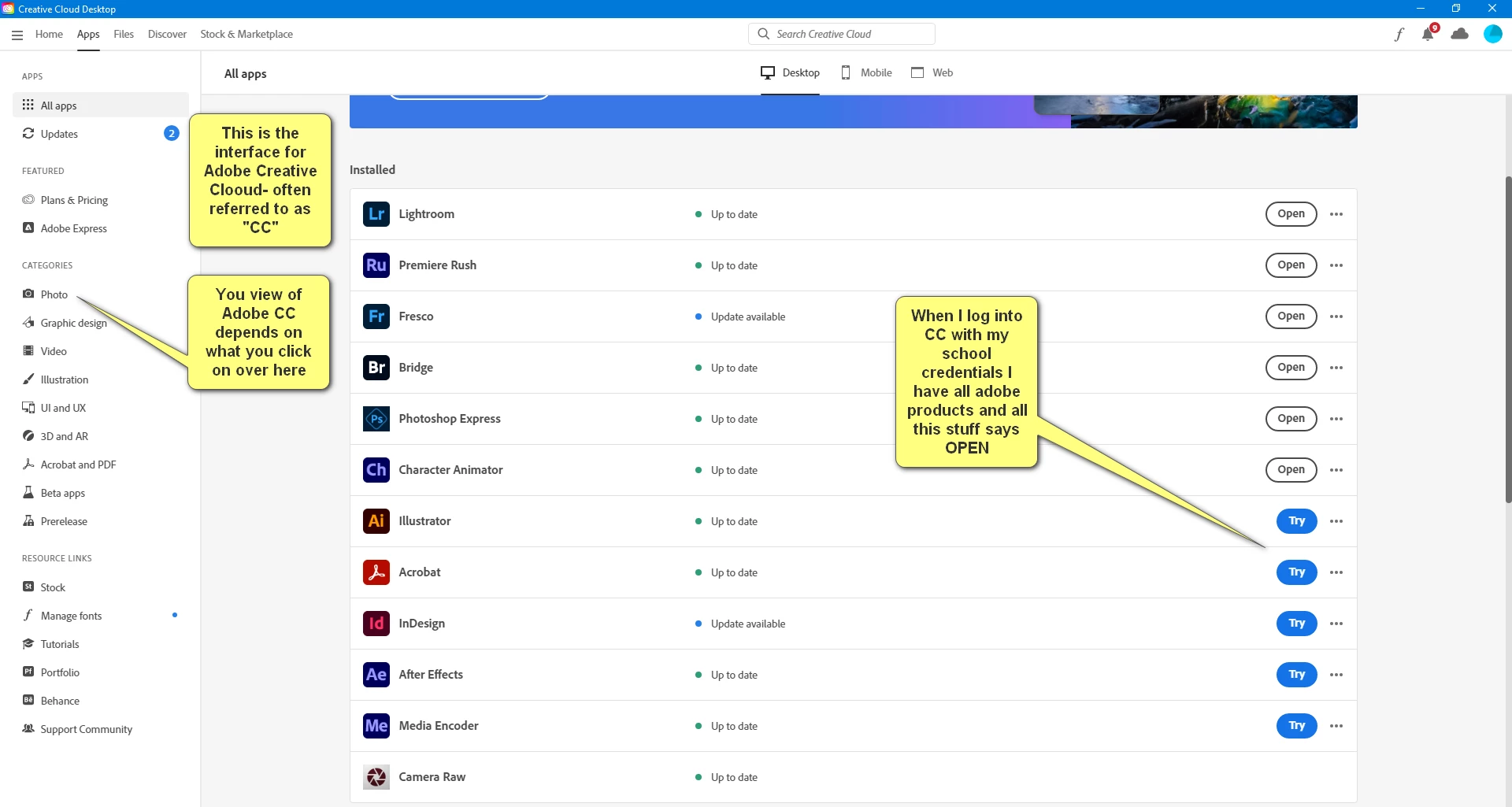Open the notifications bell icon
This screenshot has width=1512, height=807.
coord(1429,33)
